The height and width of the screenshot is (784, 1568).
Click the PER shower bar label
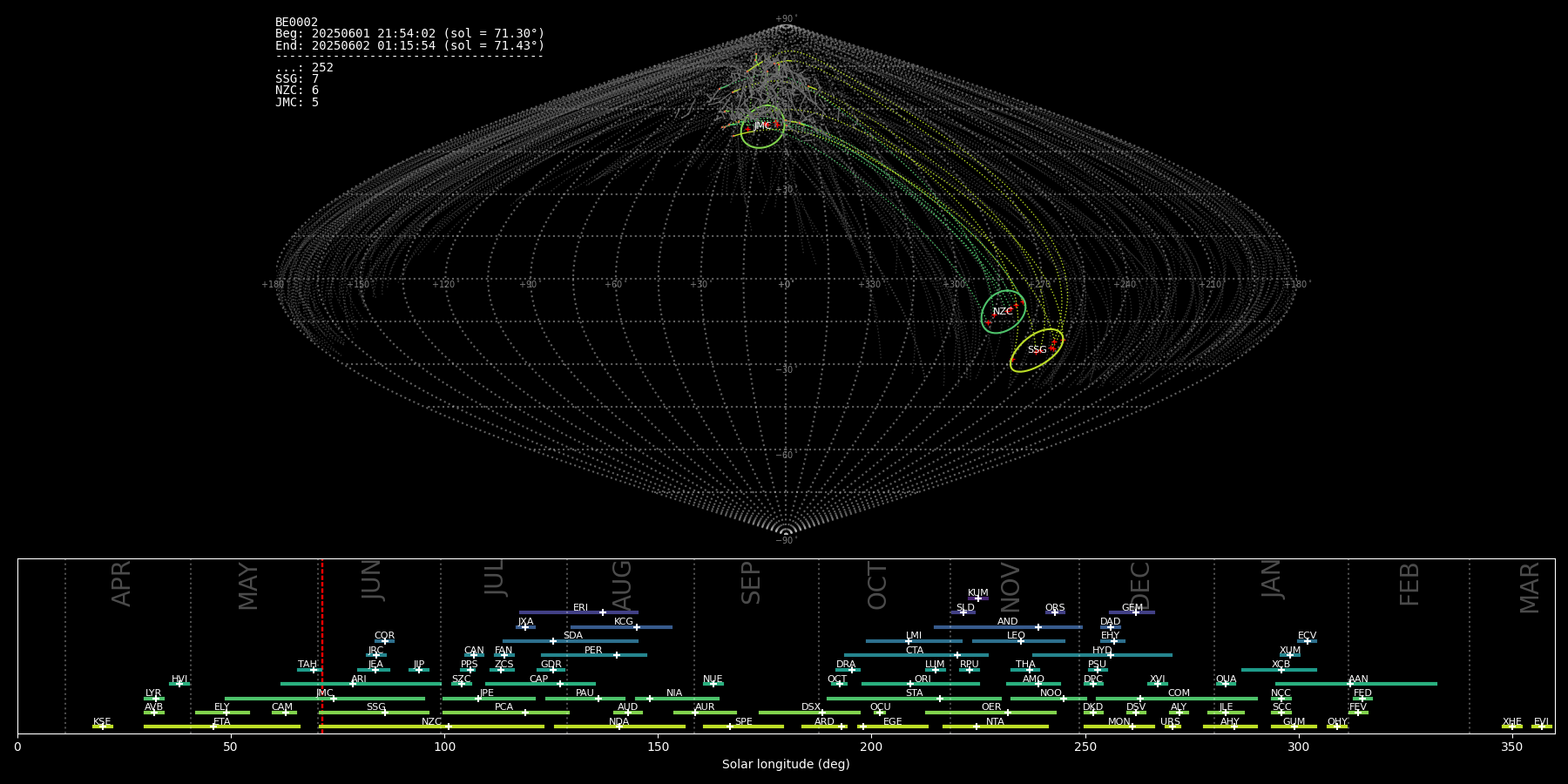[593, 651]
